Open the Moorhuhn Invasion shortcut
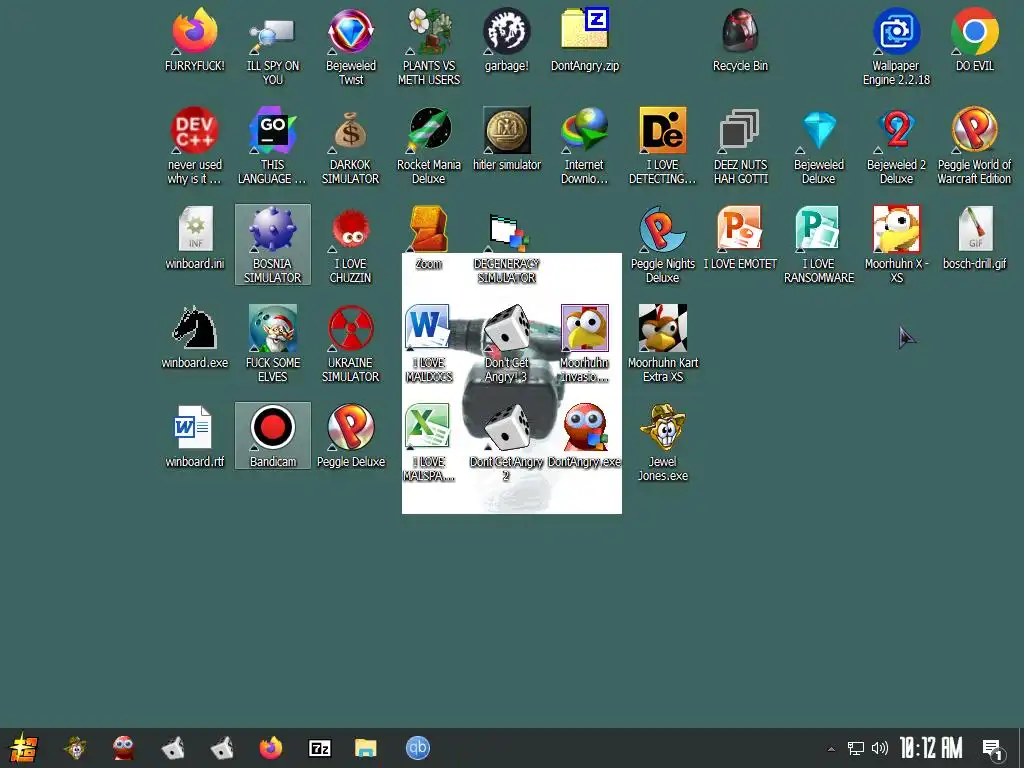 (584, 343)
